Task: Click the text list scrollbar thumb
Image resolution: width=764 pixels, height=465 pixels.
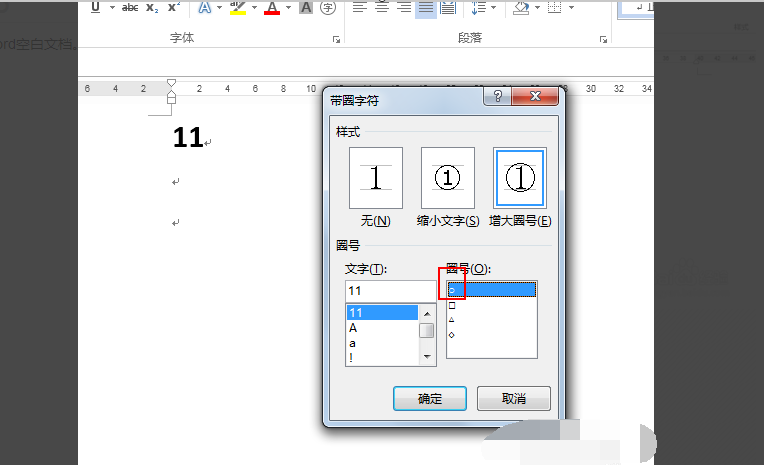Action: click(x=427, y=330)
